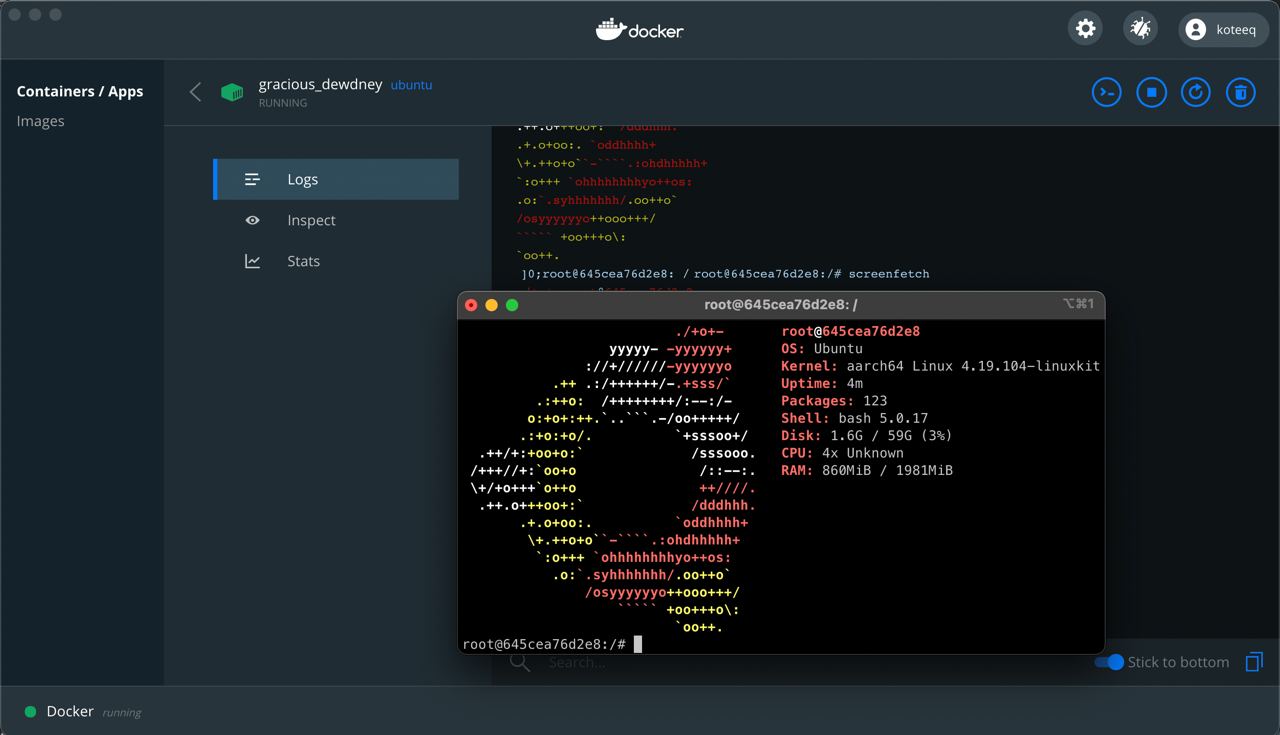
Task: Click the Docker whale logo
Action: click(640, 30)
